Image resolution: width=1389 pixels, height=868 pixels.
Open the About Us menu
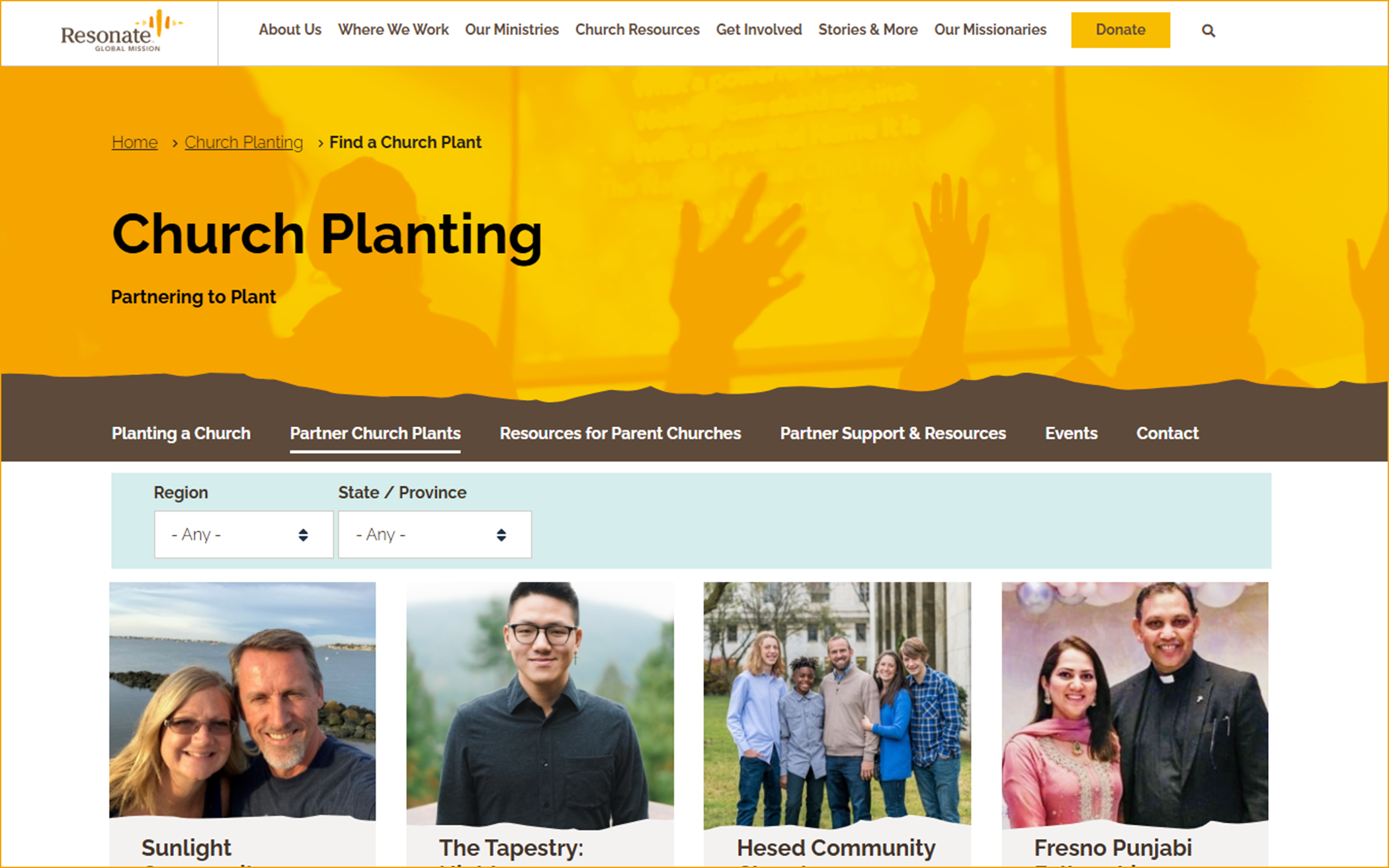click(290, 30)
